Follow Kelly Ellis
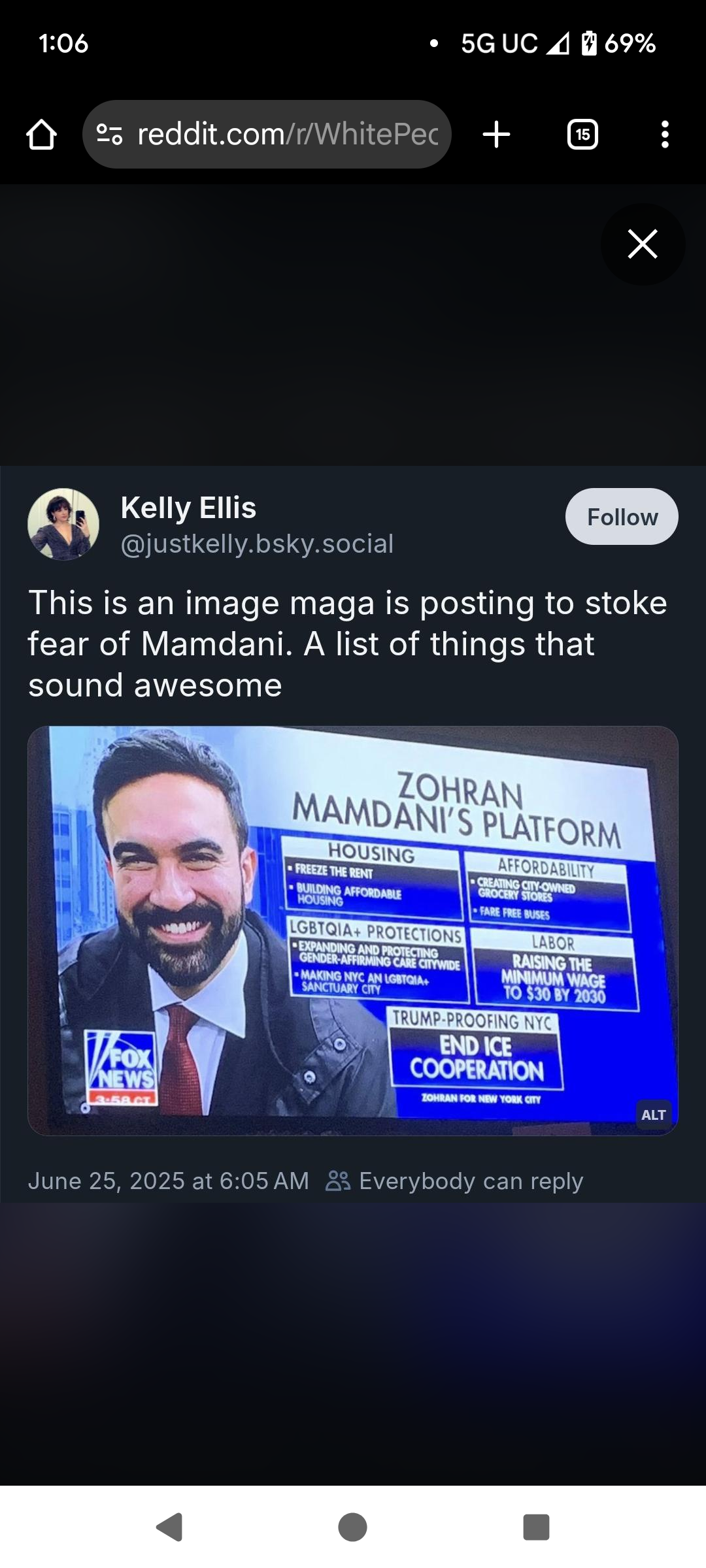The image size is (706, 1568). point(622,517)
